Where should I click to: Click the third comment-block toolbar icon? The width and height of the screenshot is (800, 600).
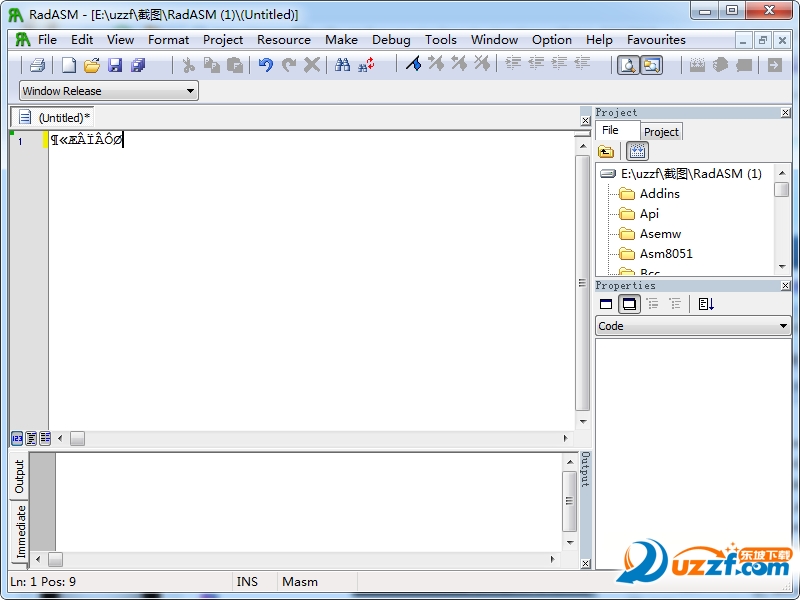560,63
